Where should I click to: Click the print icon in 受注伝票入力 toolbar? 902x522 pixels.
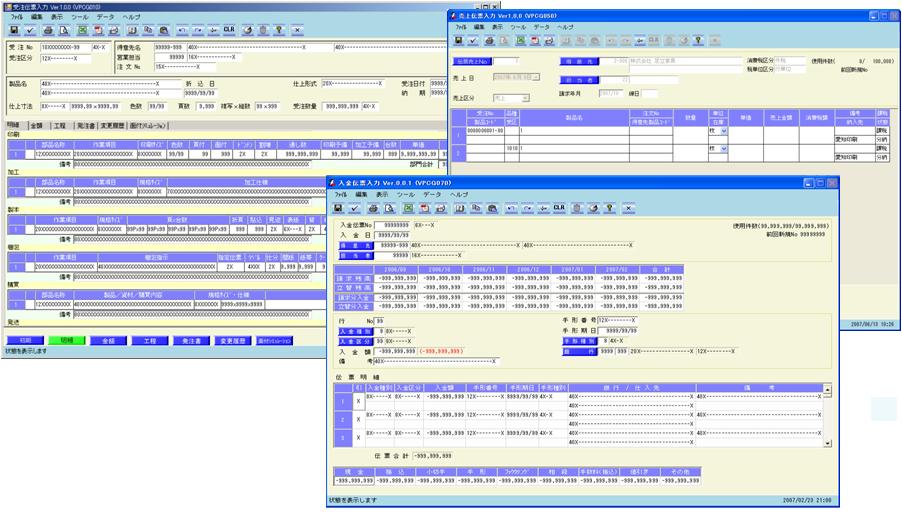click(49, 31)
